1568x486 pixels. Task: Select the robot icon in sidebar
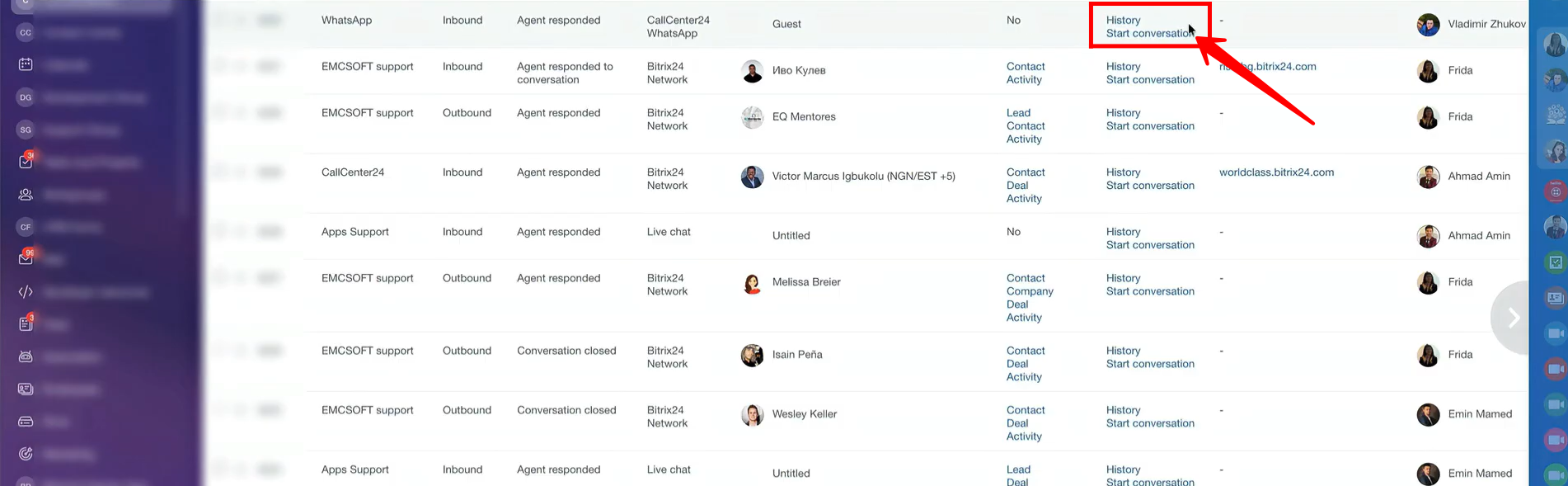26,356
